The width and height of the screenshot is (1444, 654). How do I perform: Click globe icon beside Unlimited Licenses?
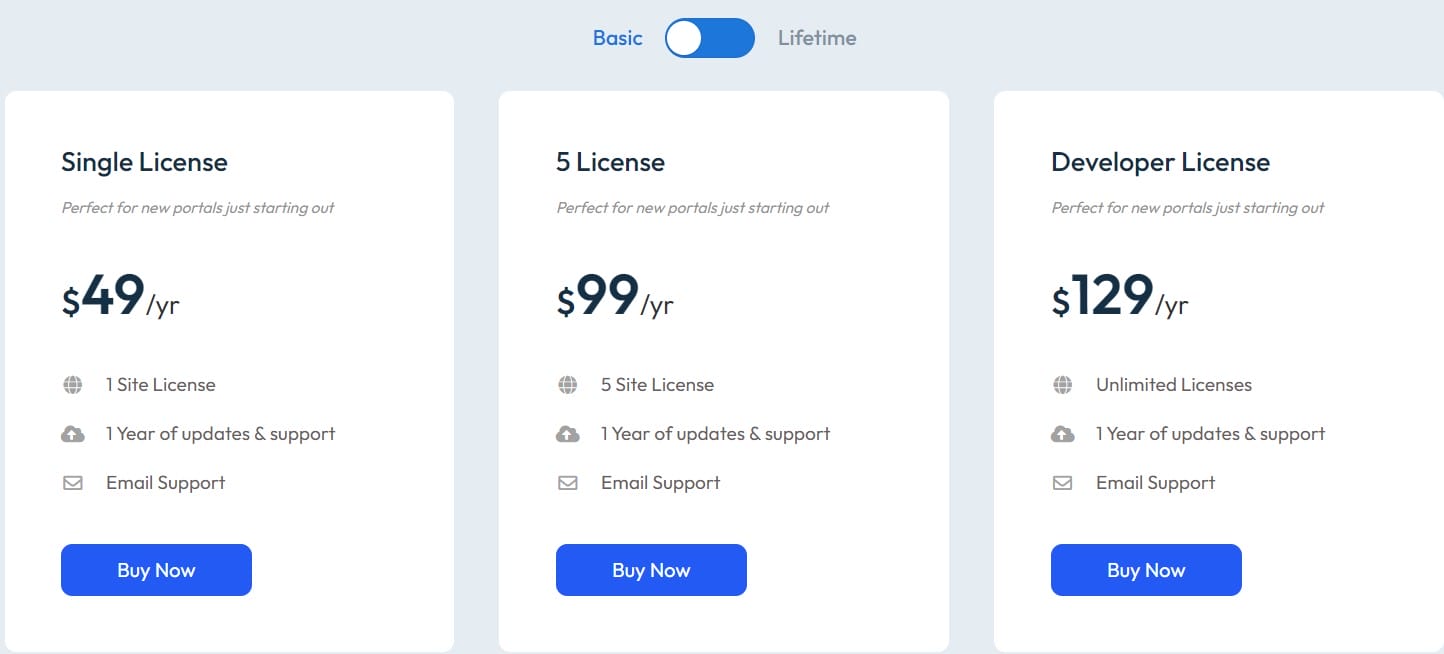1062,385
